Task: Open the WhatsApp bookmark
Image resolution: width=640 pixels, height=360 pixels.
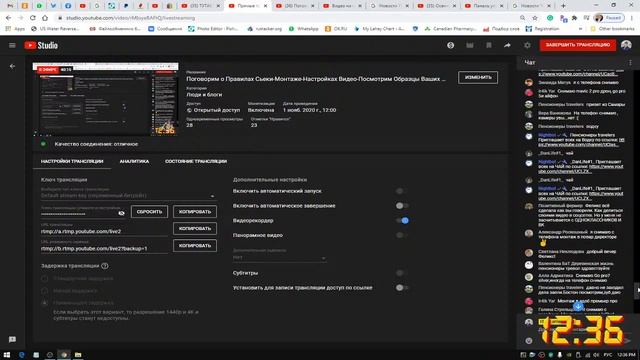Action: [x=304, y=29]
